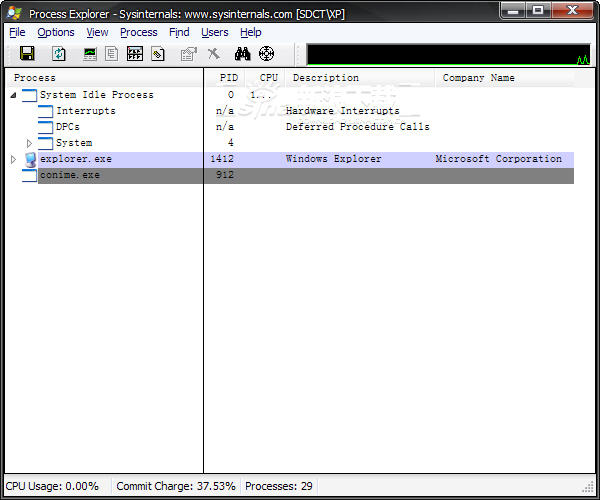
Task: Open System Information graph icon
Action: click(90, 54)
